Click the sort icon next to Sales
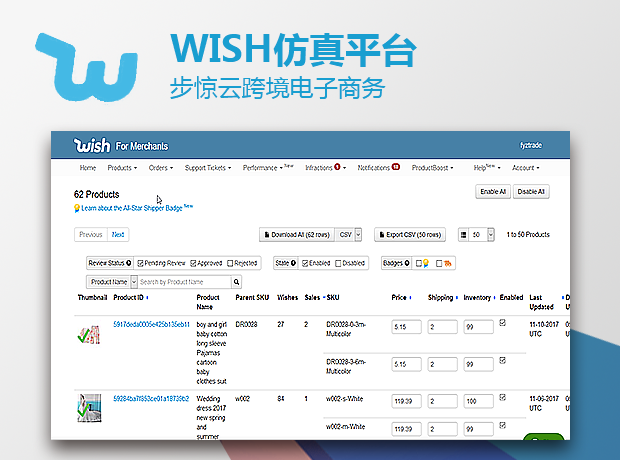Image resolution: width=620 pixels, height=460 pixels. tap(324, 297)
